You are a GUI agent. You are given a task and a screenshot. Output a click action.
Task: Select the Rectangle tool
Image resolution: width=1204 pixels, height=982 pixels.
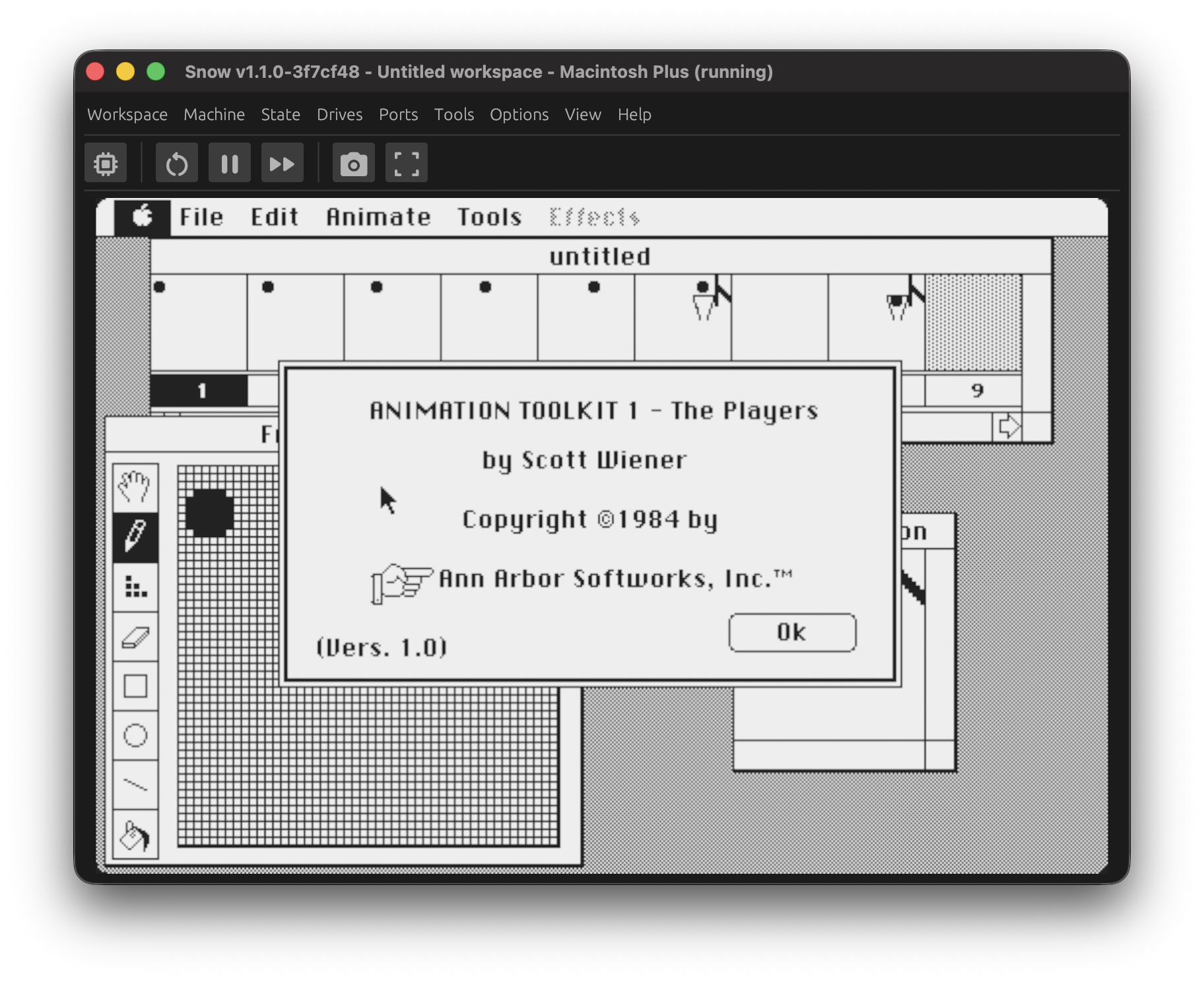tap(135, 686)
